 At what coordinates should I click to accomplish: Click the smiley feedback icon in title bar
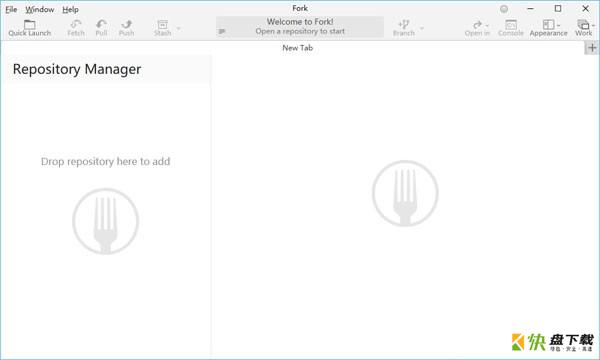pos(504,9)
